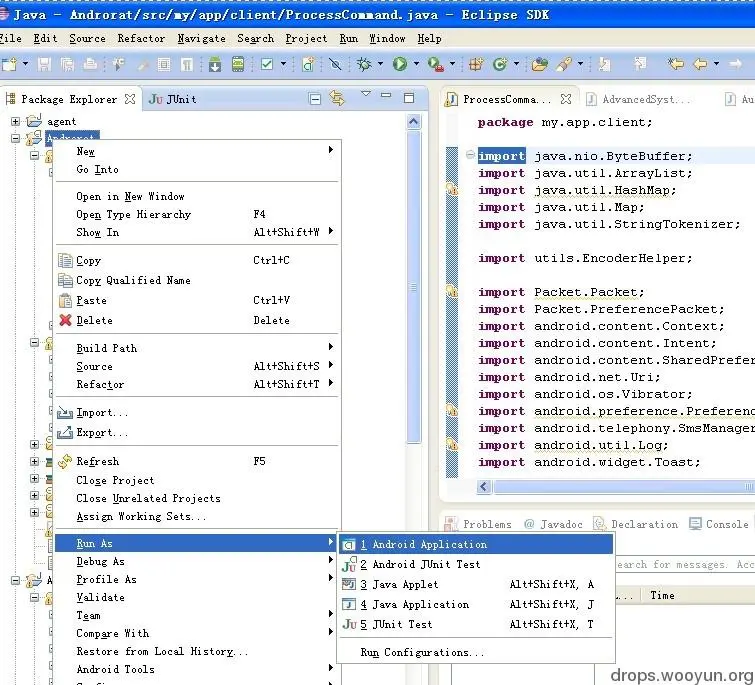Click Collapse All icon in Package Explorer
This screenshot has width=755, height=685.
point(315,99)
